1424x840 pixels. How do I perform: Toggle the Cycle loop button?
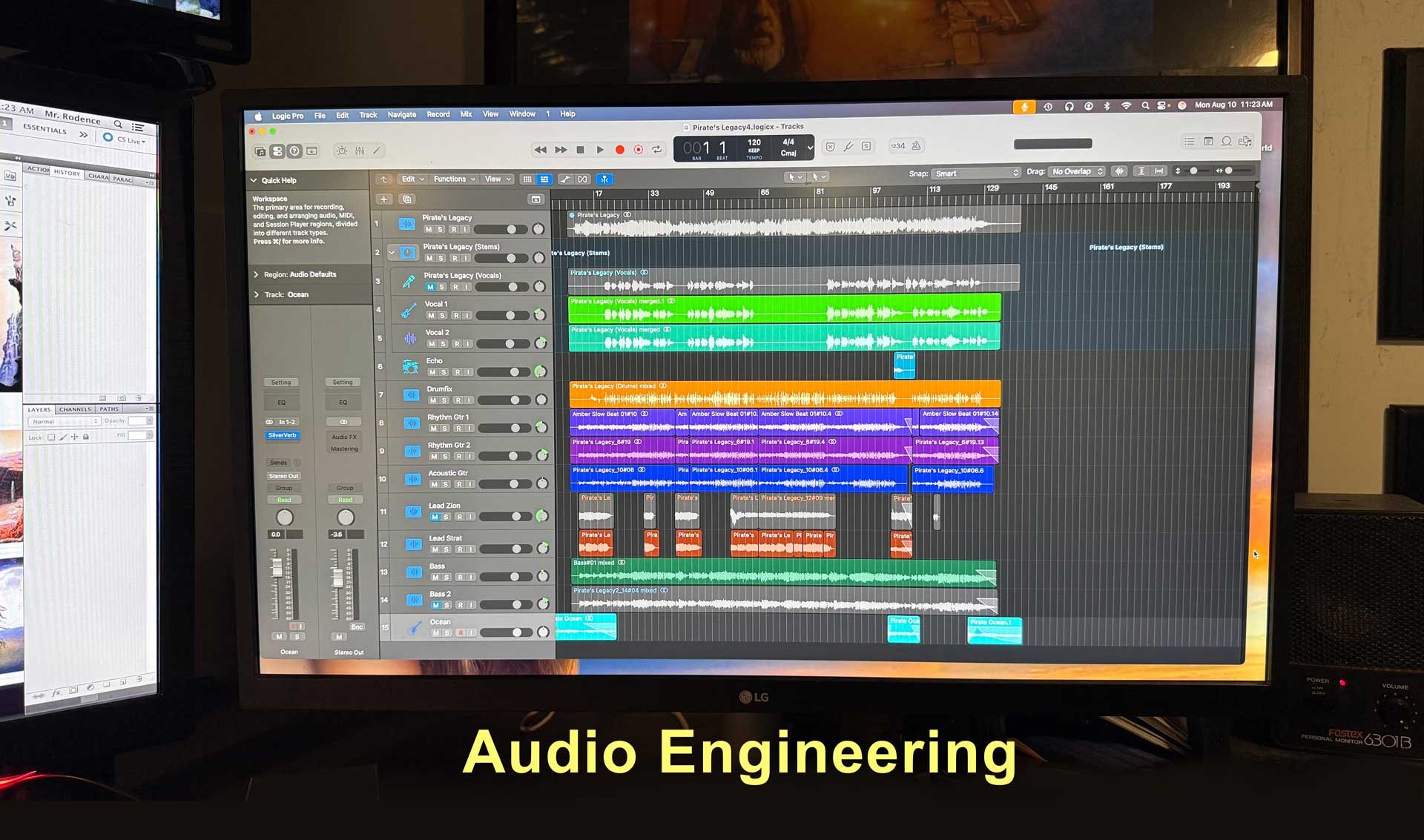click(657, 150)
